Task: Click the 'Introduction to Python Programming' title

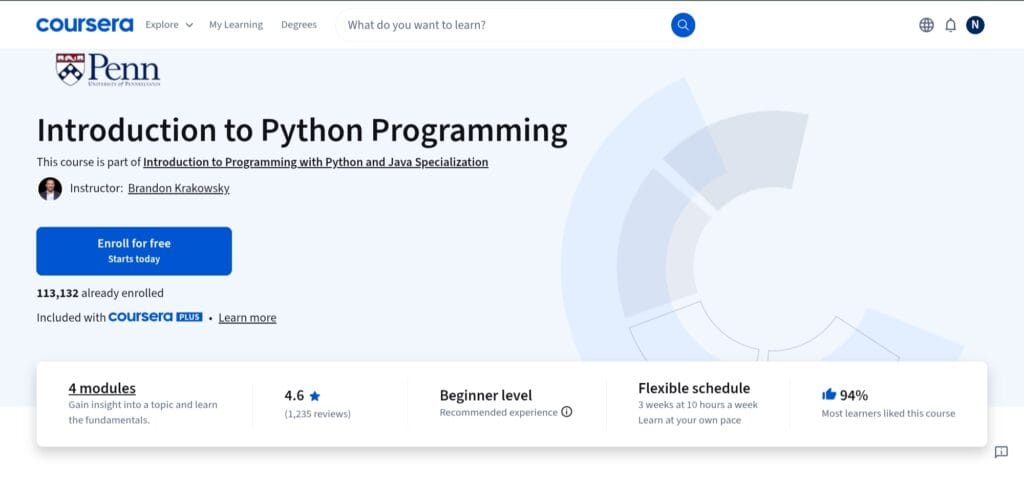Action: tap(302, 131)
